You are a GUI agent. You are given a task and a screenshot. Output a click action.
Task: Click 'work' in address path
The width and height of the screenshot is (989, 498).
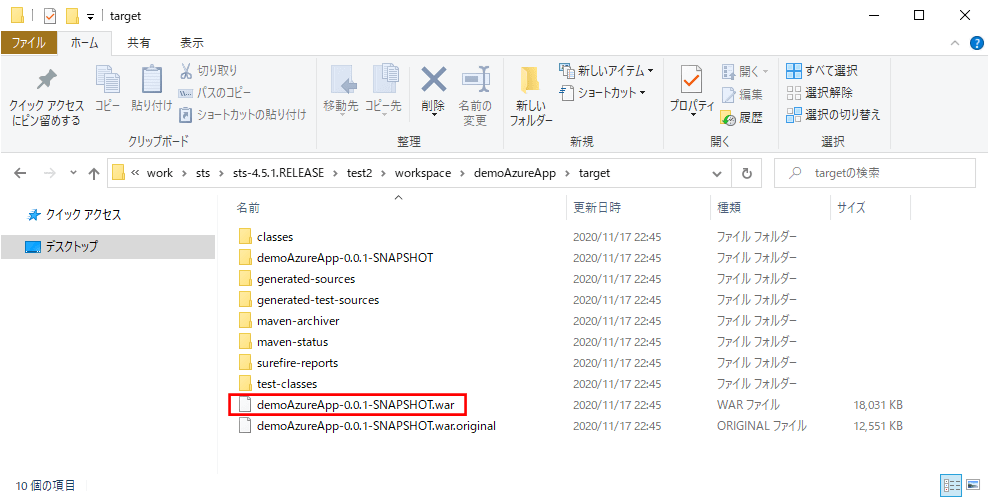160,173
